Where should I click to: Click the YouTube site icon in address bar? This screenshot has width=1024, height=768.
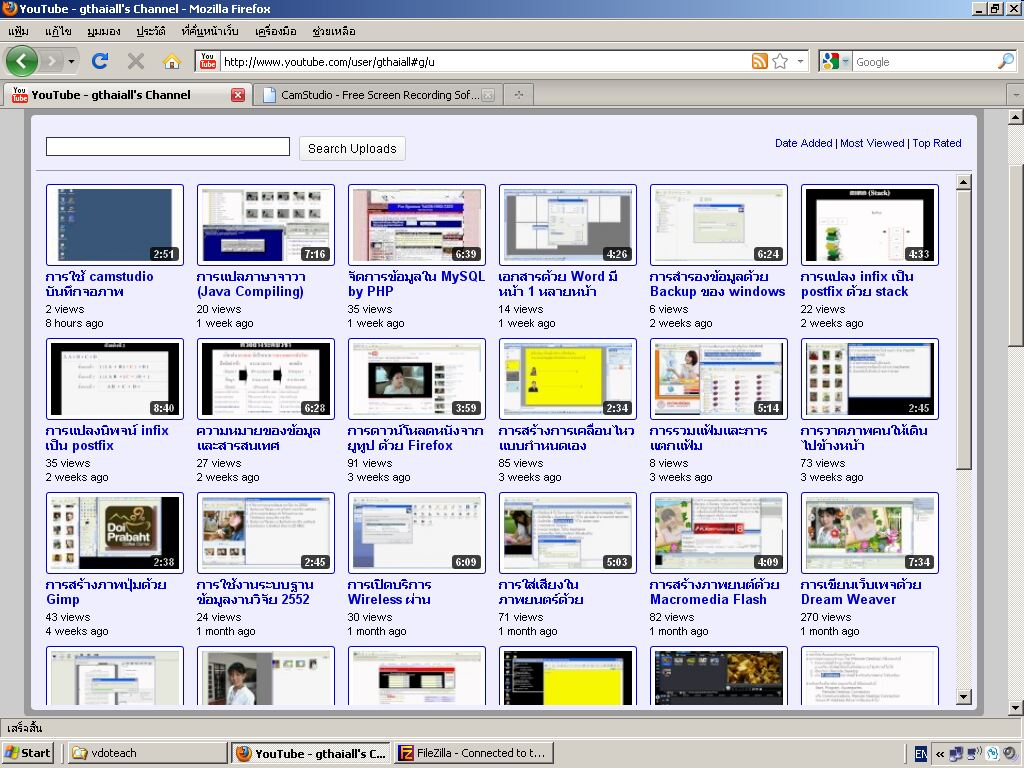click(208, 61)
